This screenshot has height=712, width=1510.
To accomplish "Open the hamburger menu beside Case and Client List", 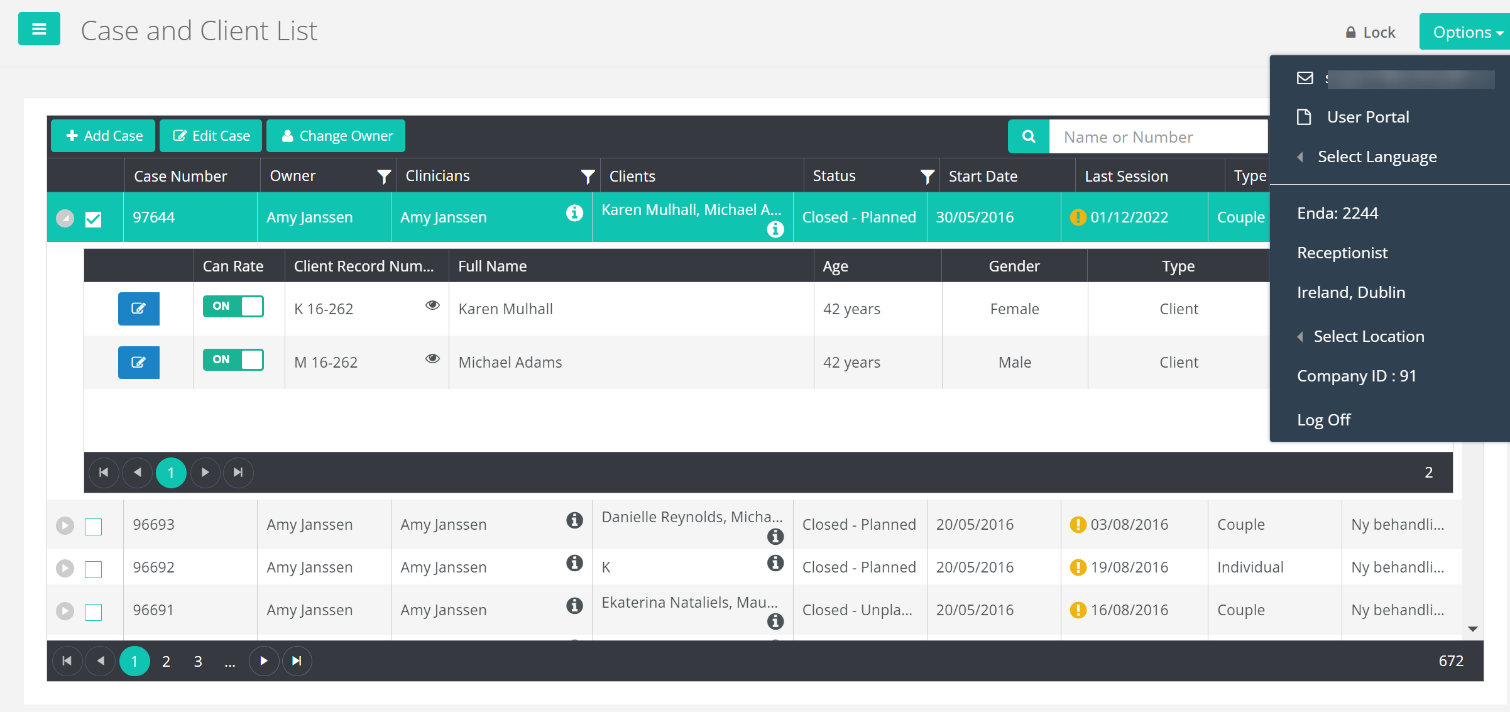I will [39, 29].
